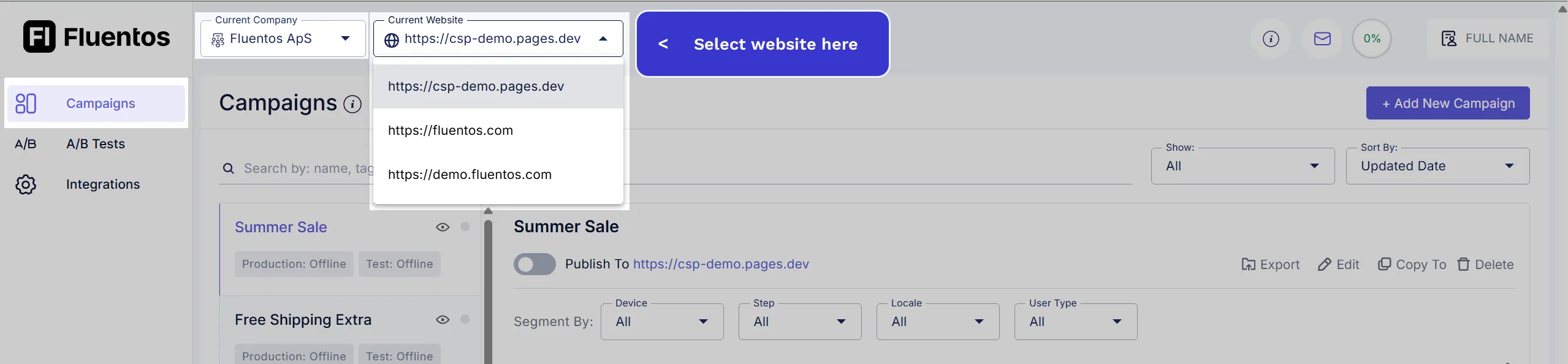Click Copy To for Summer Sale
This screenshot has height=364, width=1568.
click(x=1412, y=265)
